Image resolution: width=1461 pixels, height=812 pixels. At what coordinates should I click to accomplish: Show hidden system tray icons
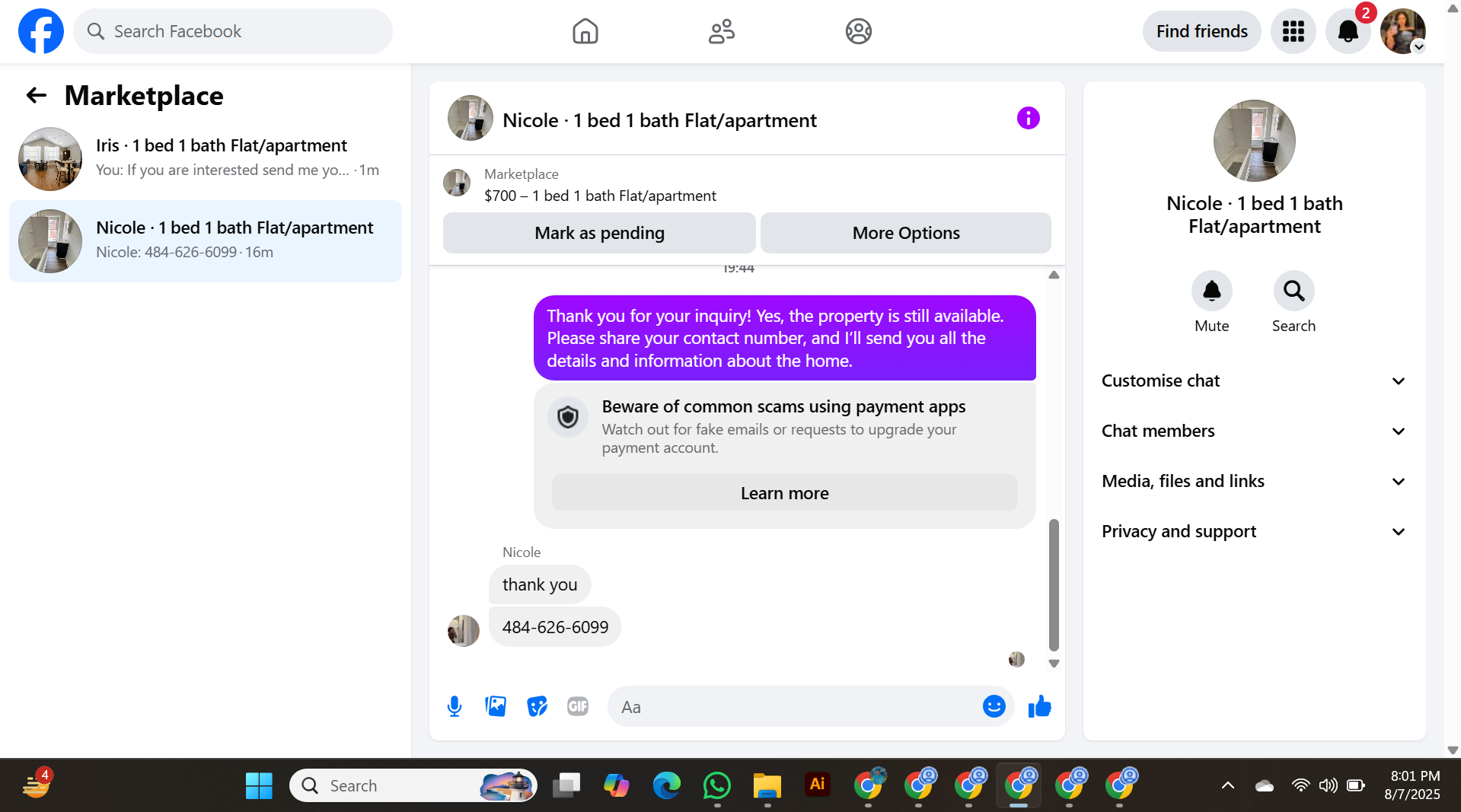pyautogui.click(x=1227, y=785)
